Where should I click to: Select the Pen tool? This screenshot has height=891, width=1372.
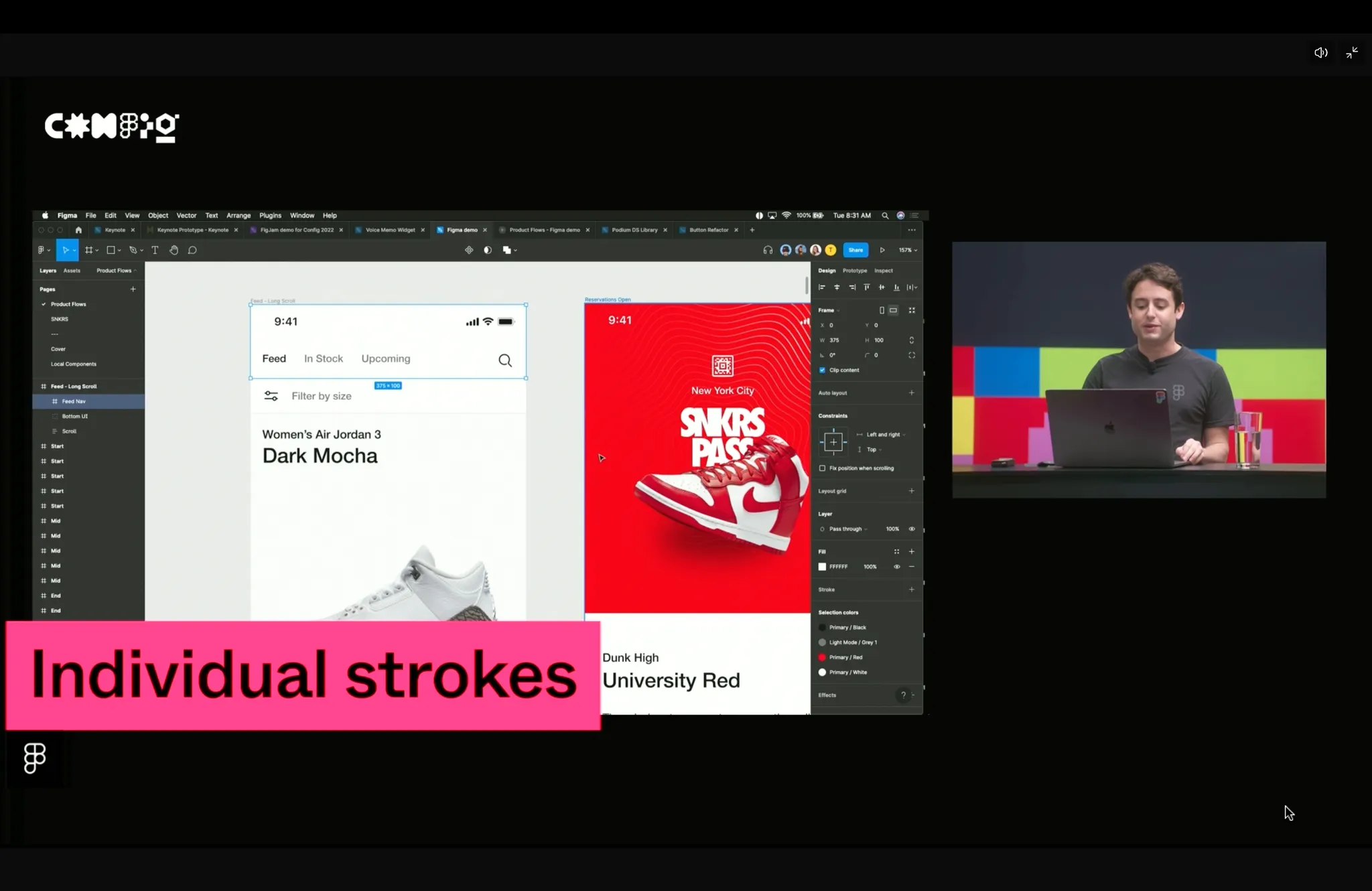point(133,250)
